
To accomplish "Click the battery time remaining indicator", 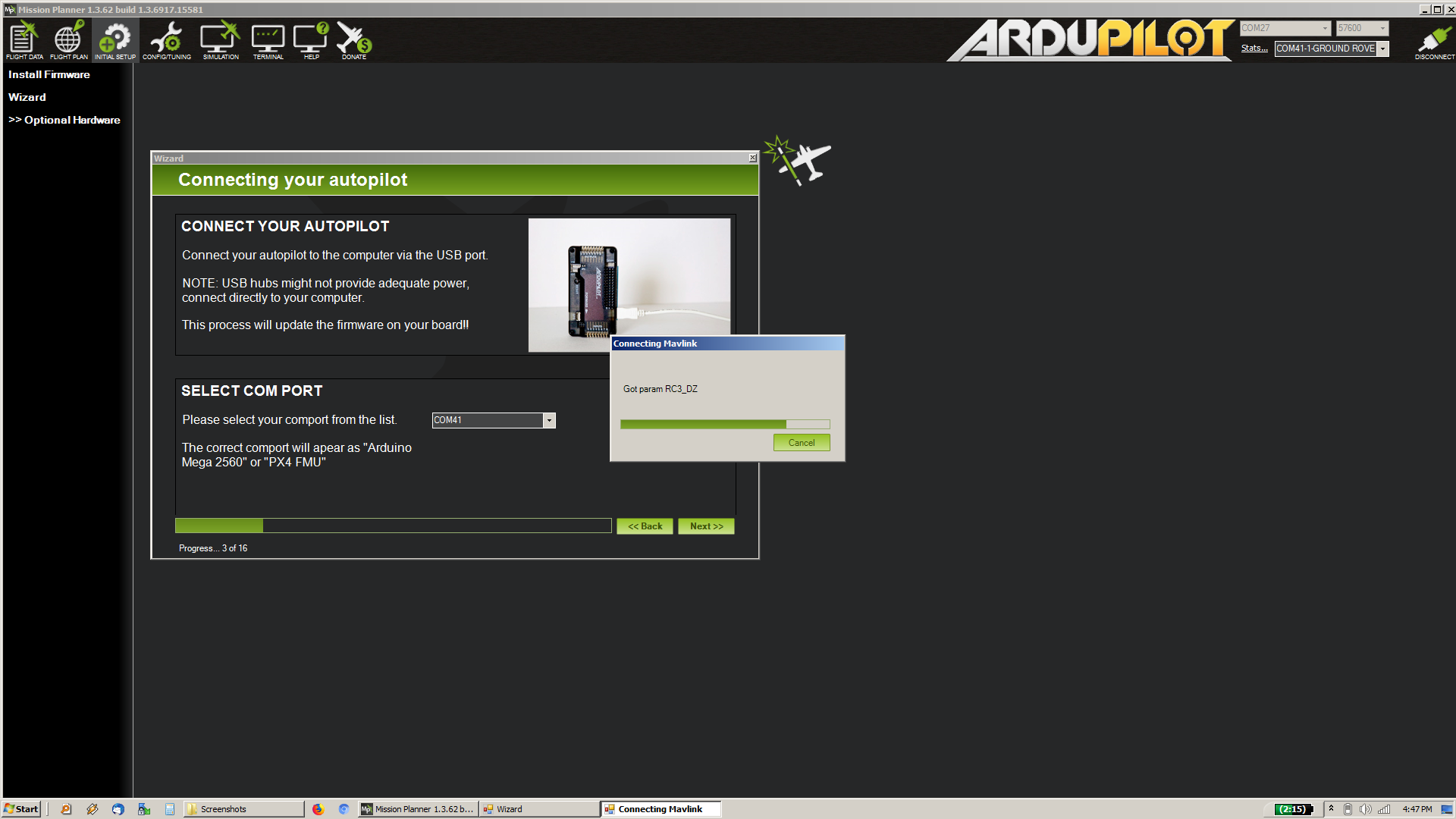I will [1293, 809].
